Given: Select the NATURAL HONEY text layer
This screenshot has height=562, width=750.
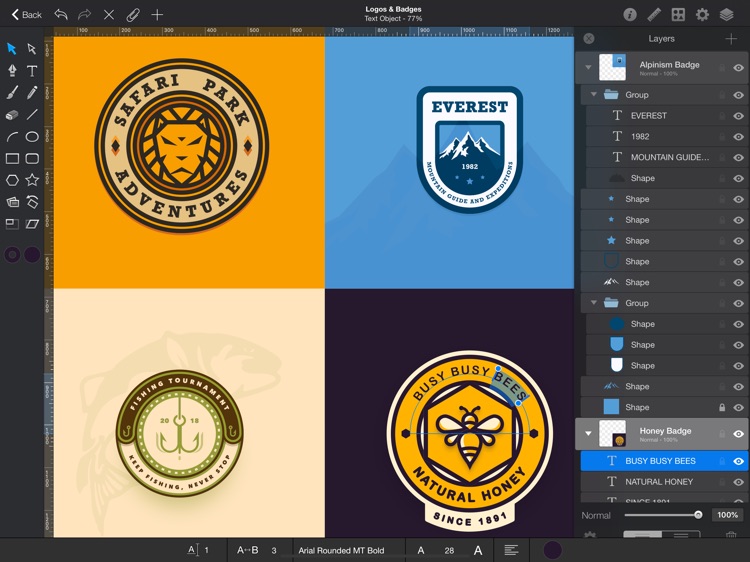Looking at the screenshot, I should [659, 482].
